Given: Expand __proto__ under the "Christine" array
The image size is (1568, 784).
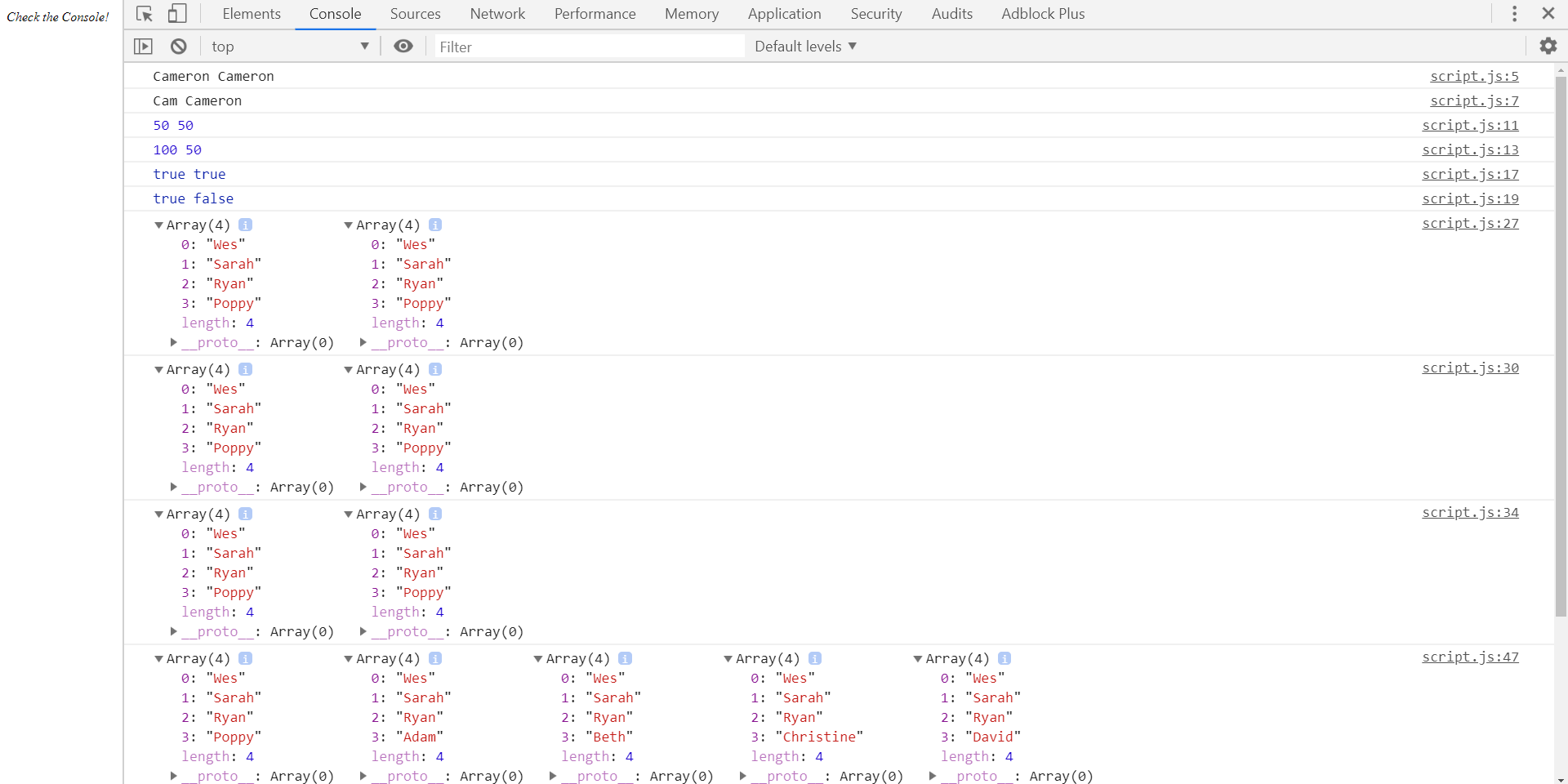Looking at the screenshot, I should click(742, 776).
